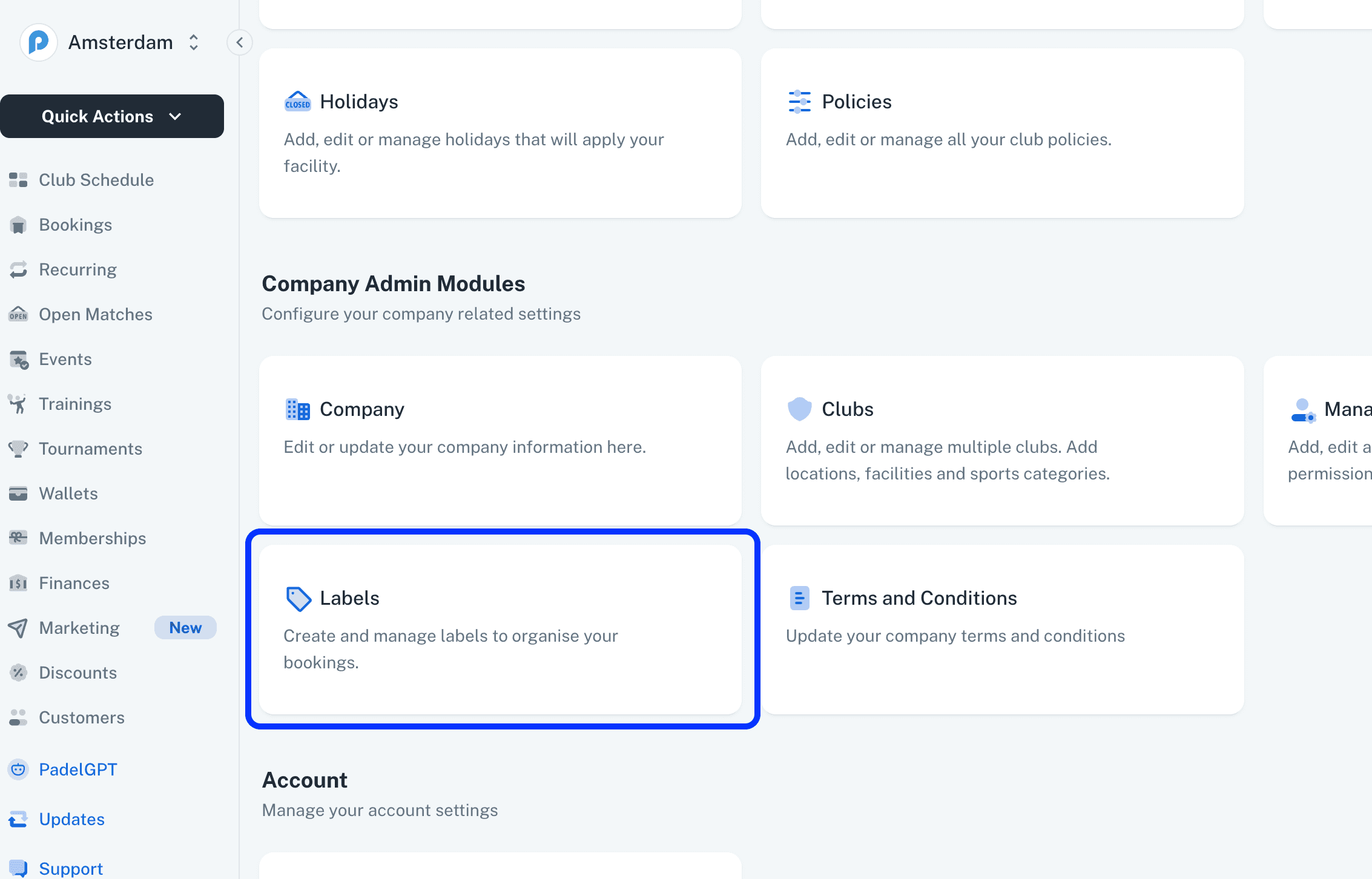The height and width of the screenshot is (879, 1372).
Task: Go to Memberships menu item
Action: click(x=92, y=538)
